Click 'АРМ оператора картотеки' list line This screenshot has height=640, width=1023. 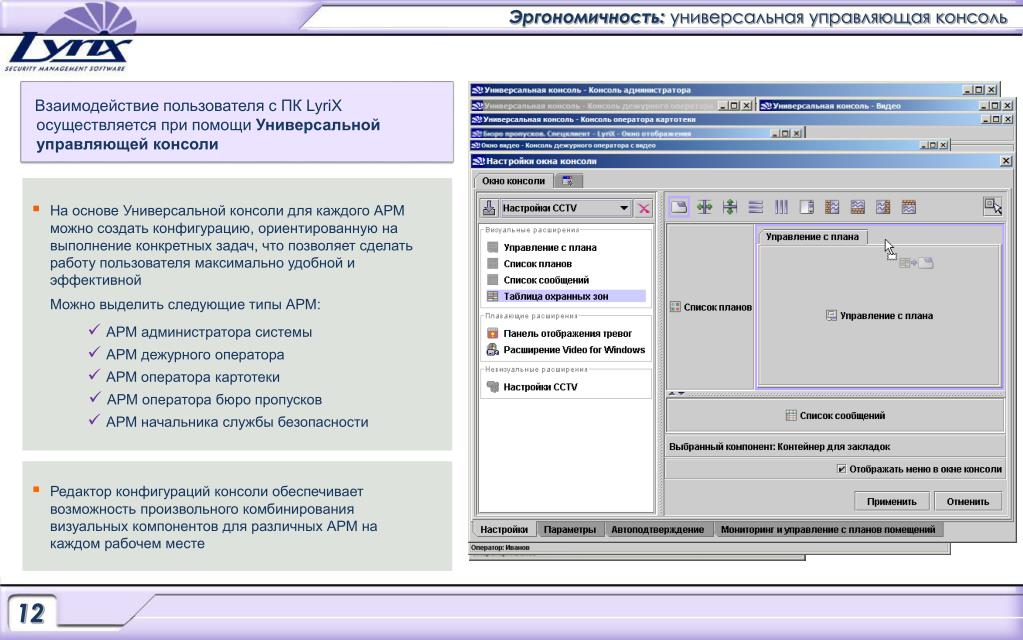(x=192, y=377)
